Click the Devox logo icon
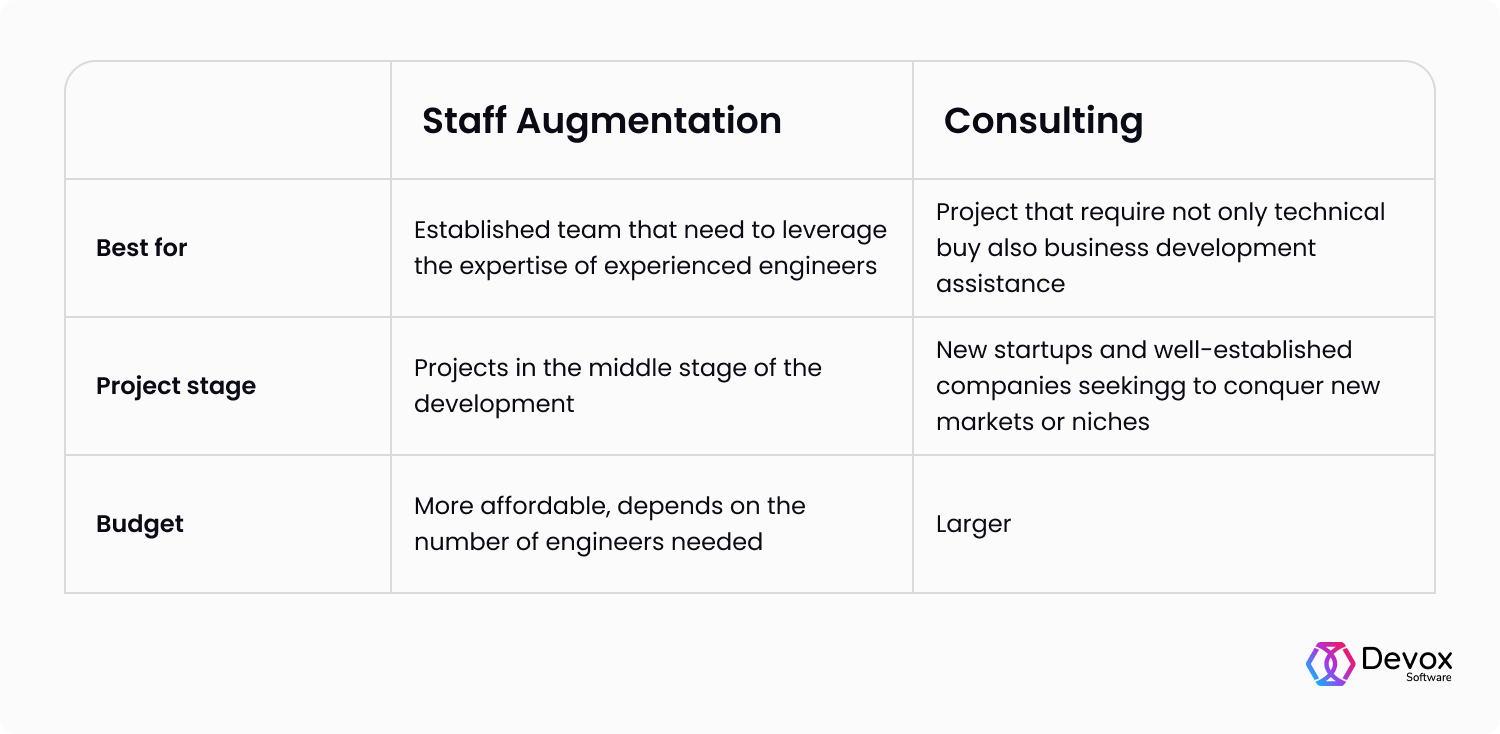1500x734 pixels. point(1330,664)
